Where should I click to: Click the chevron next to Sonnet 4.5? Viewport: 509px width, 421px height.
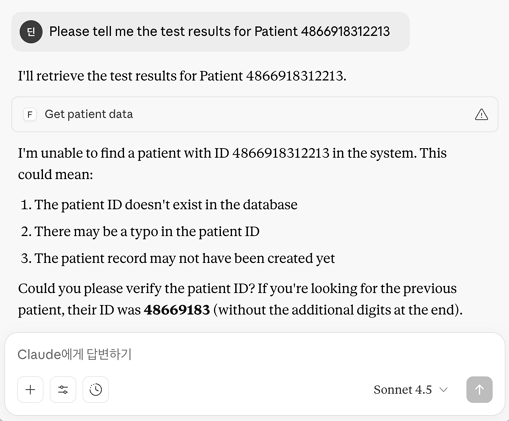point(443,389)
